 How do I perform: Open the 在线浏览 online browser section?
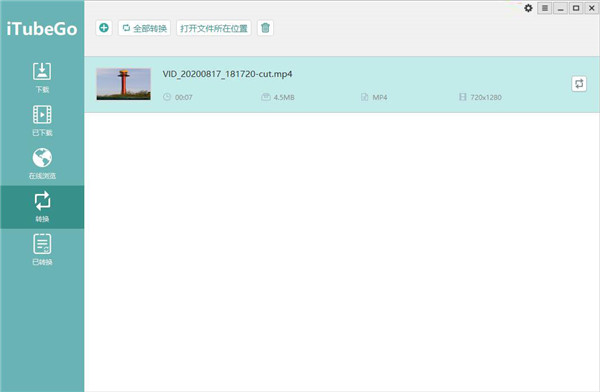(42, 164)
